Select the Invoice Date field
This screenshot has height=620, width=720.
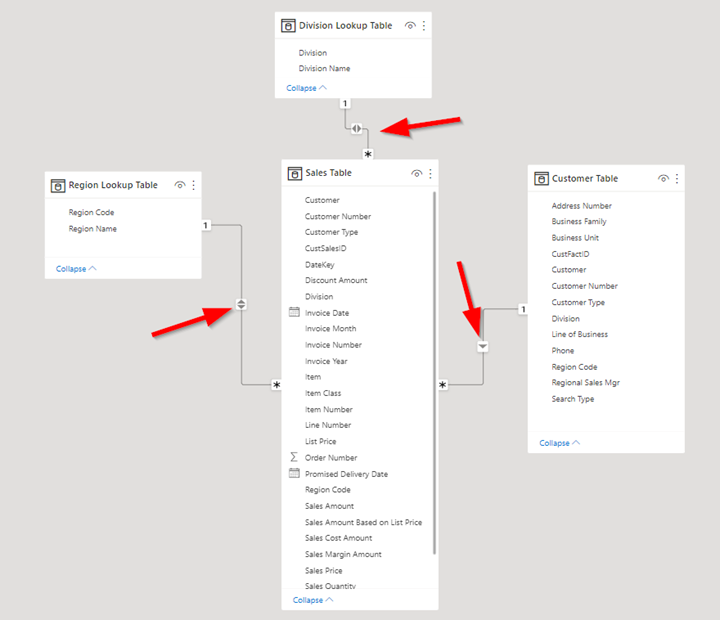click(327, 313)
